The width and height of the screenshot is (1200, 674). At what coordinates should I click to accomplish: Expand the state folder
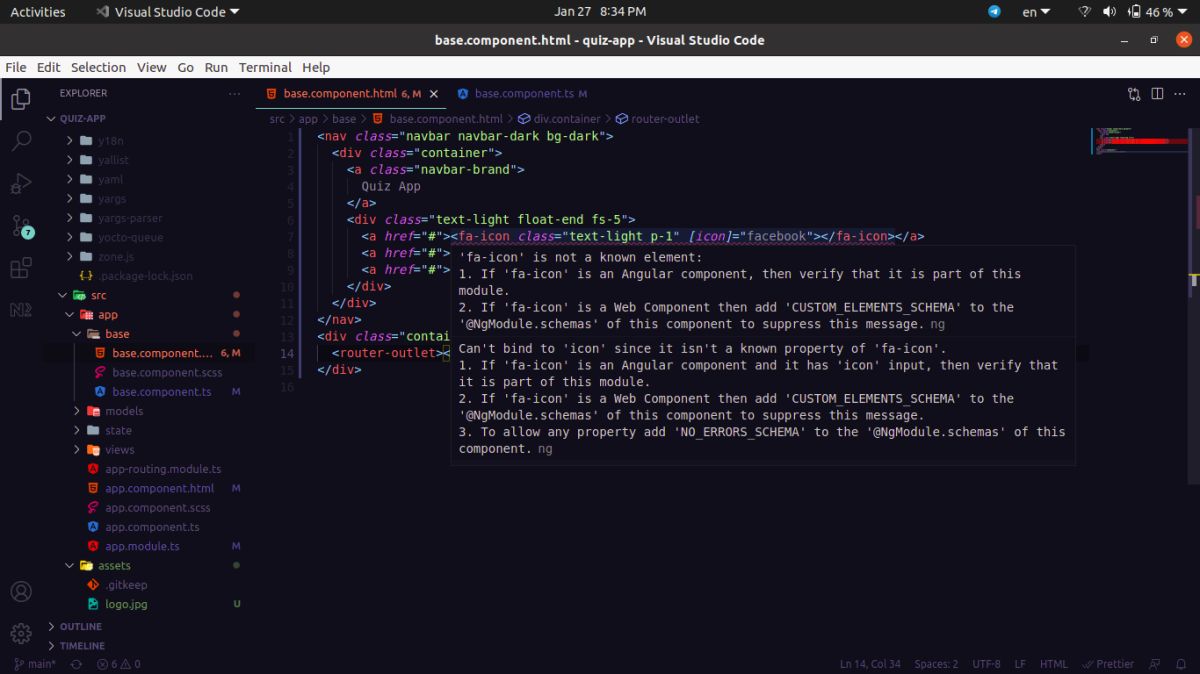click(118, 430)
